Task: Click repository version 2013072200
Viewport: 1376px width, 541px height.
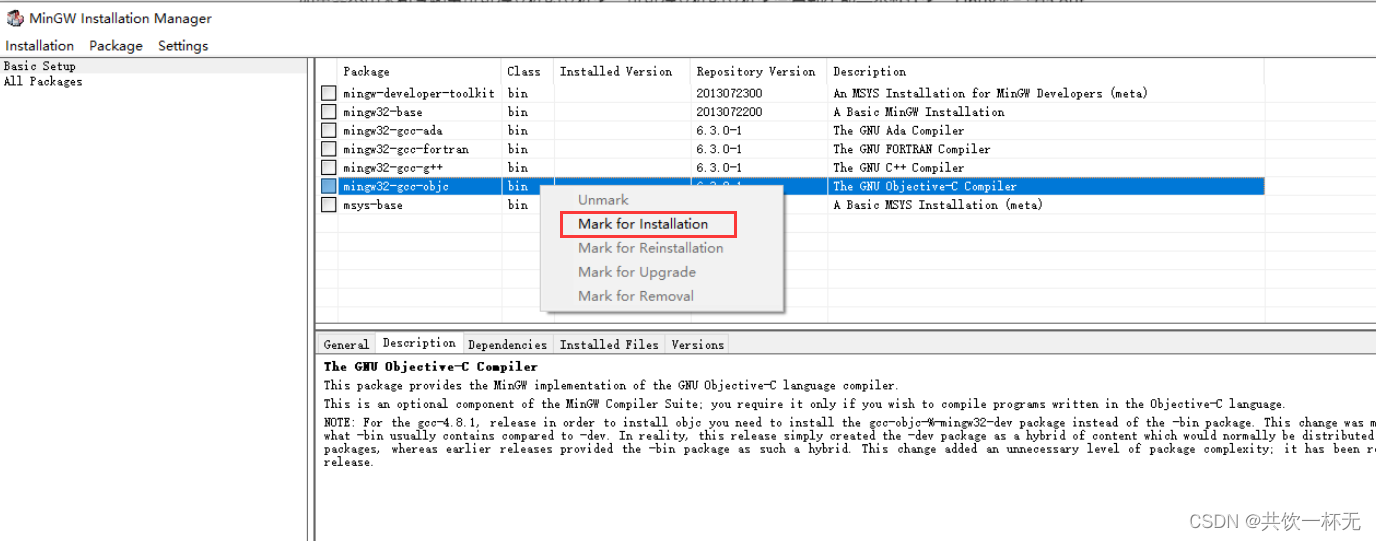Action: coord(729,112)
